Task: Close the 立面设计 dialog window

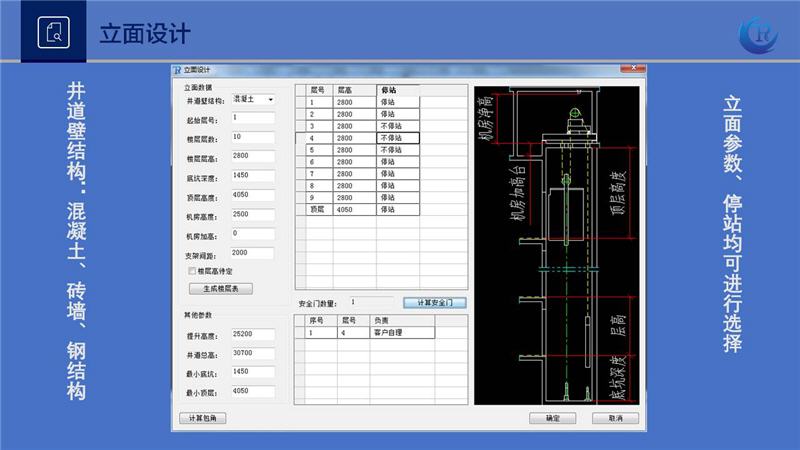Action: pyautogui.click(x=631, y=70)
